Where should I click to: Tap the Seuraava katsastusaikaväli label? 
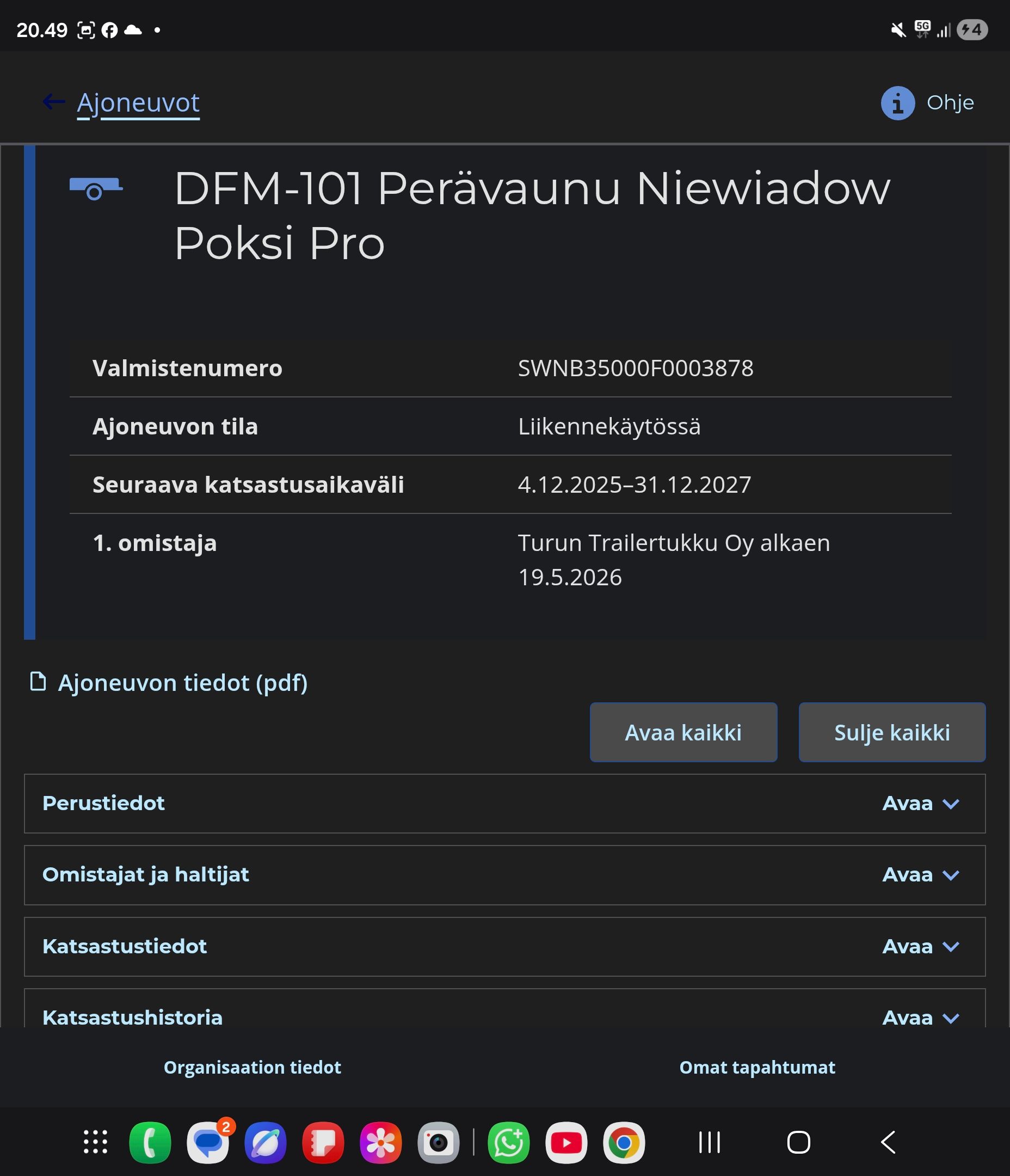(249, 484)
